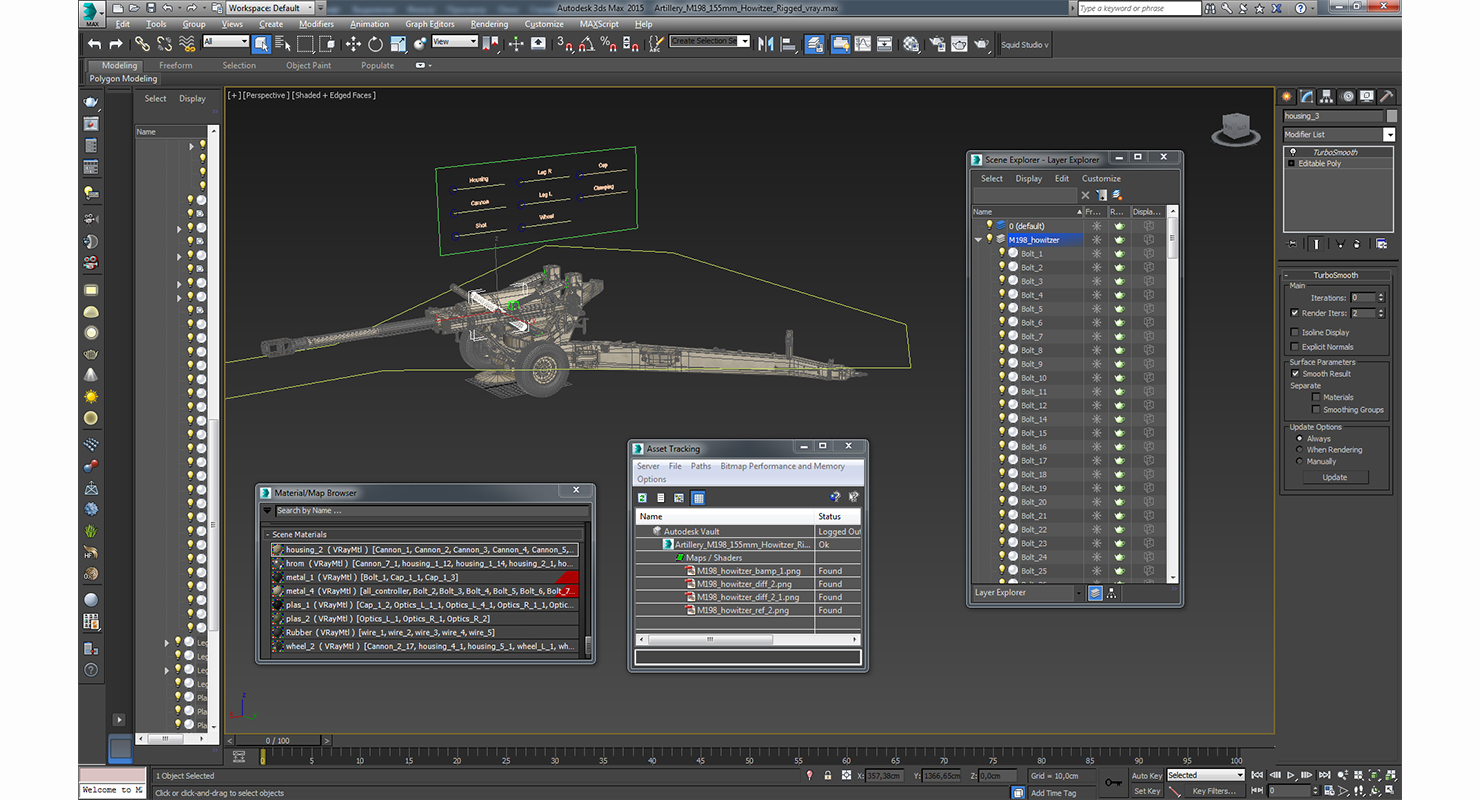Select When Rendering radio option

pos(1300,450)
